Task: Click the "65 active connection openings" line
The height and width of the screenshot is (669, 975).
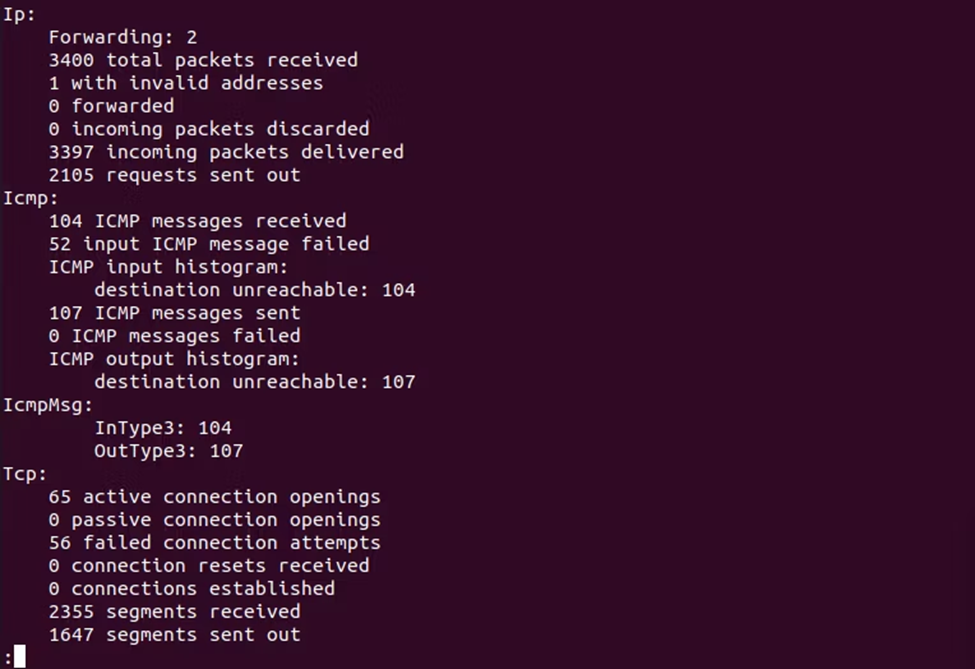Action: coord(214,497)
